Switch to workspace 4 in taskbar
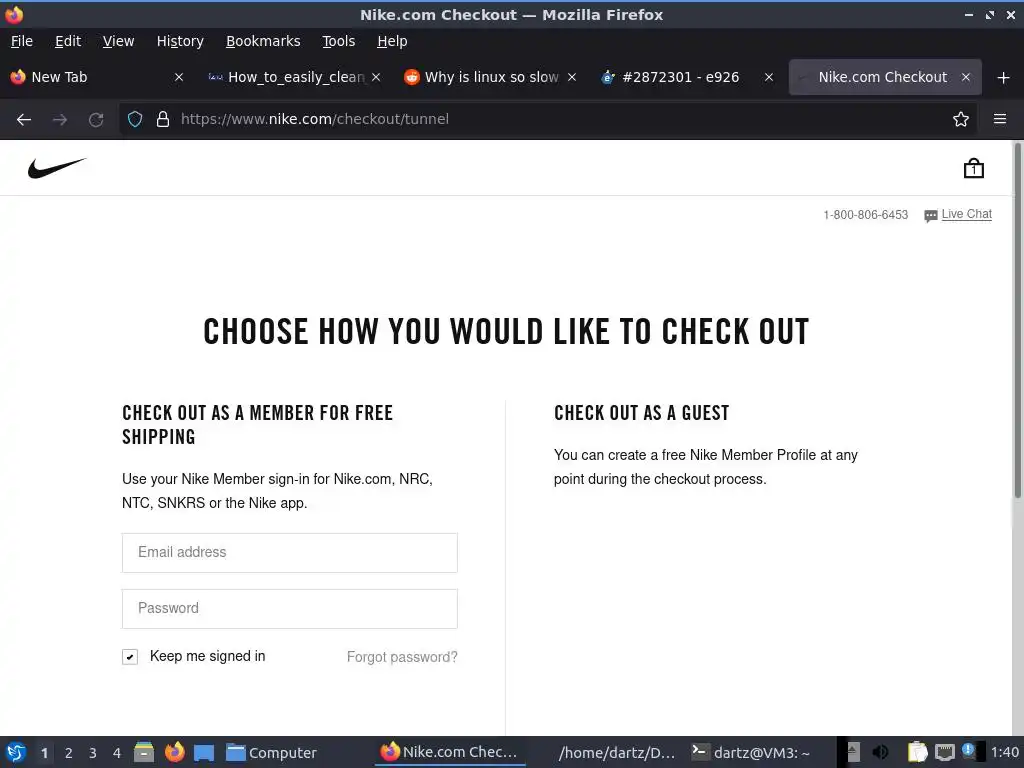Screen dimensions: 1024x768 click(117, 753)
